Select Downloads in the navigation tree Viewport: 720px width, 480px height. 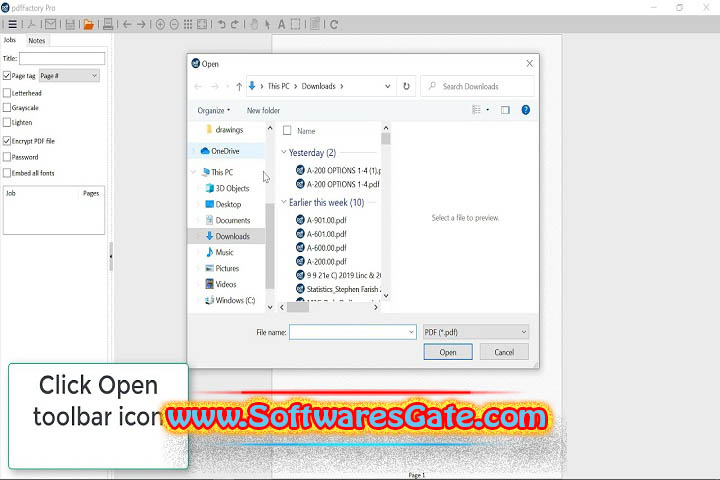point(227,236)
